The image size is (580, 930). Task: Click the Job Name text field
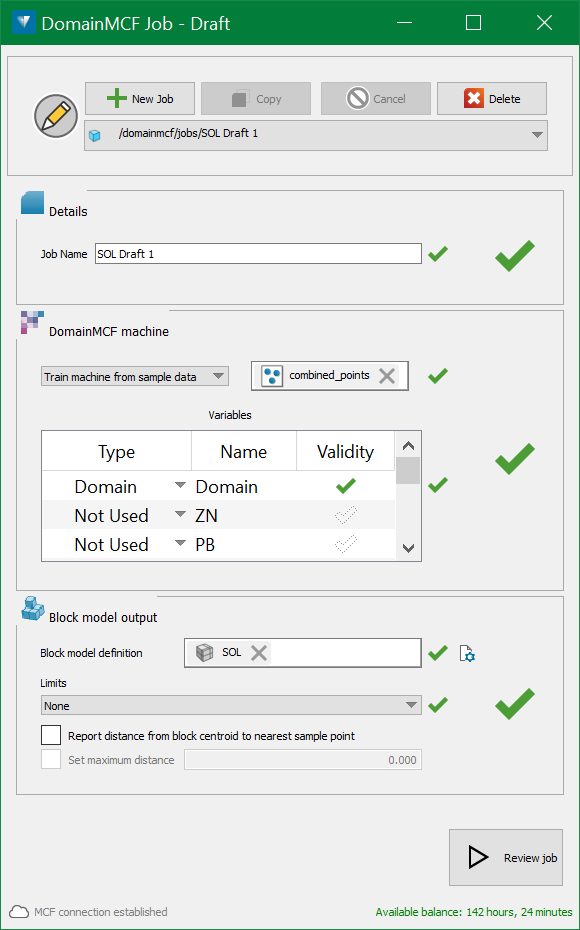258,254
